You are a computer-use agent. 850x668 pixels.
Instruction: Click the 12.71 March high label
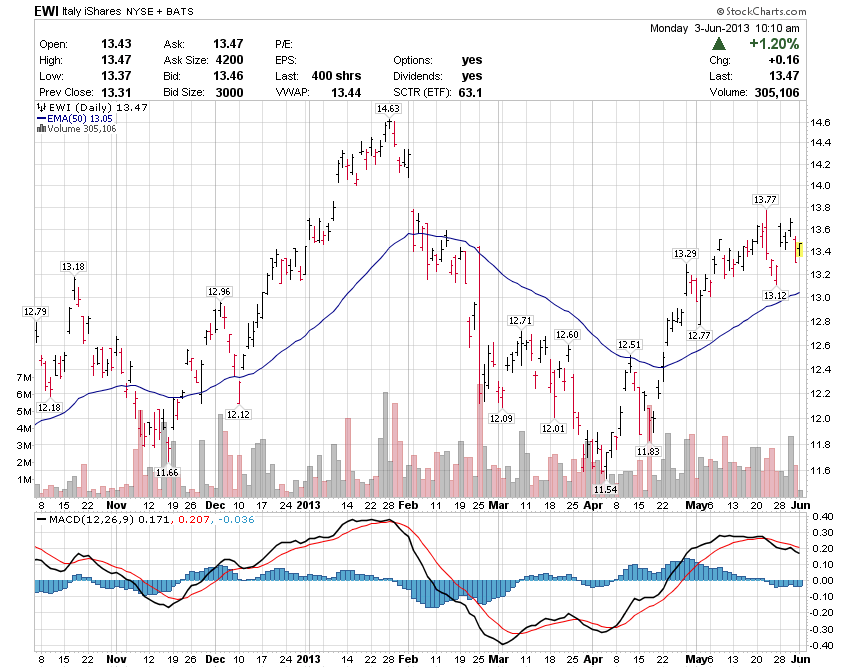click(x=520, y=320)
